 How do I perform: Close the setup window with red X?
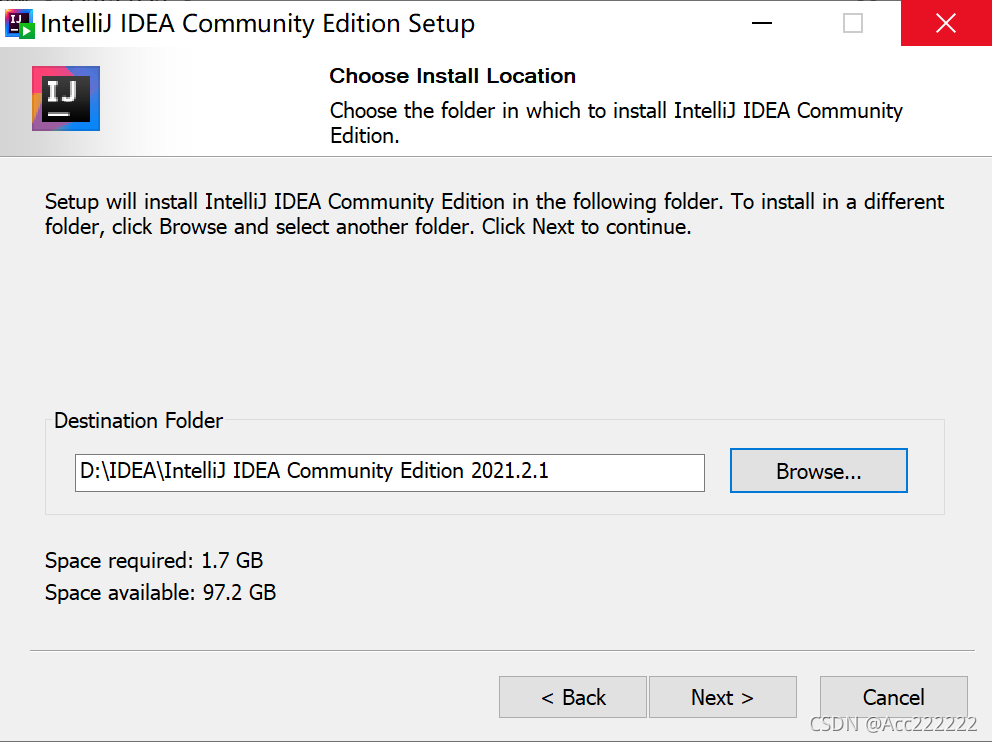[946, 23]
